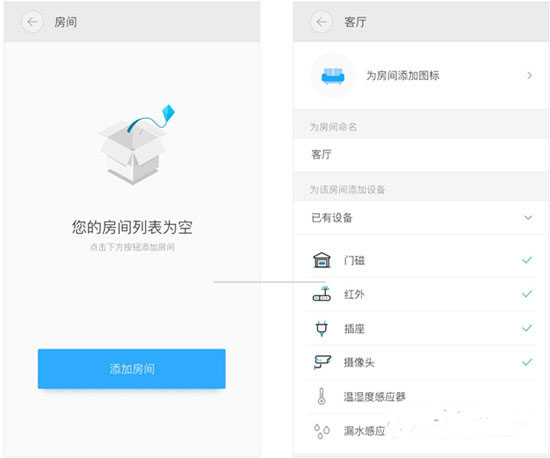Select the 漏水感应 device row
This screenshot has height=458, width=550.
click(x=422, y=431)
